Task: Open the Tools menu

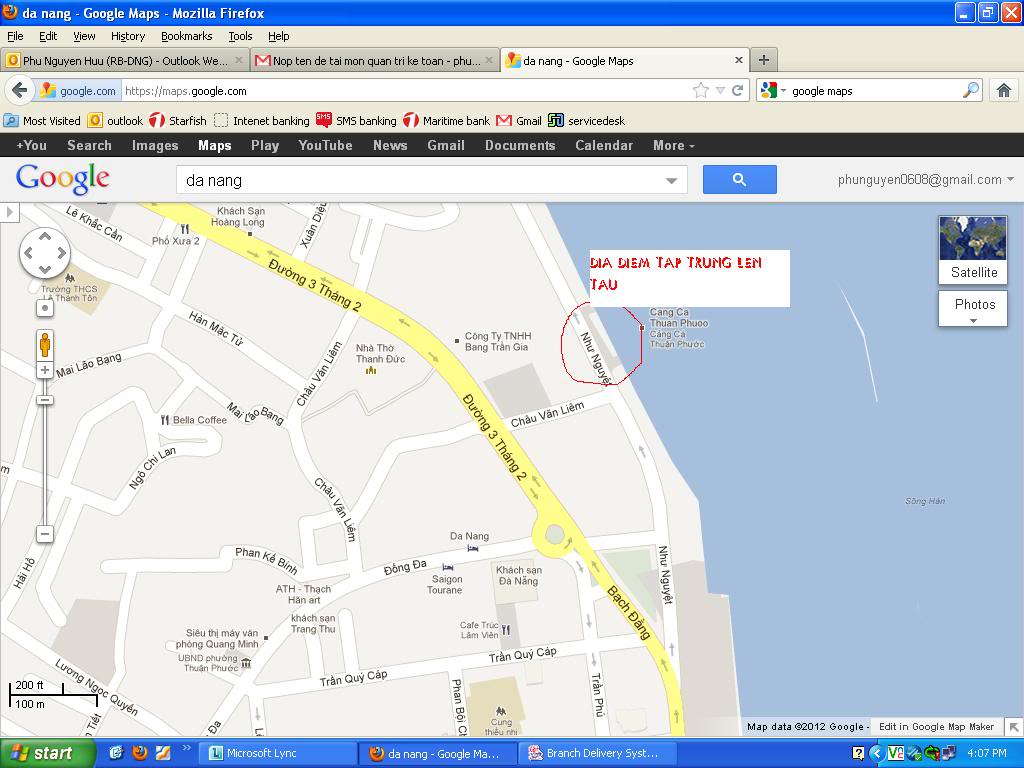Action: [x=240, y=36]
